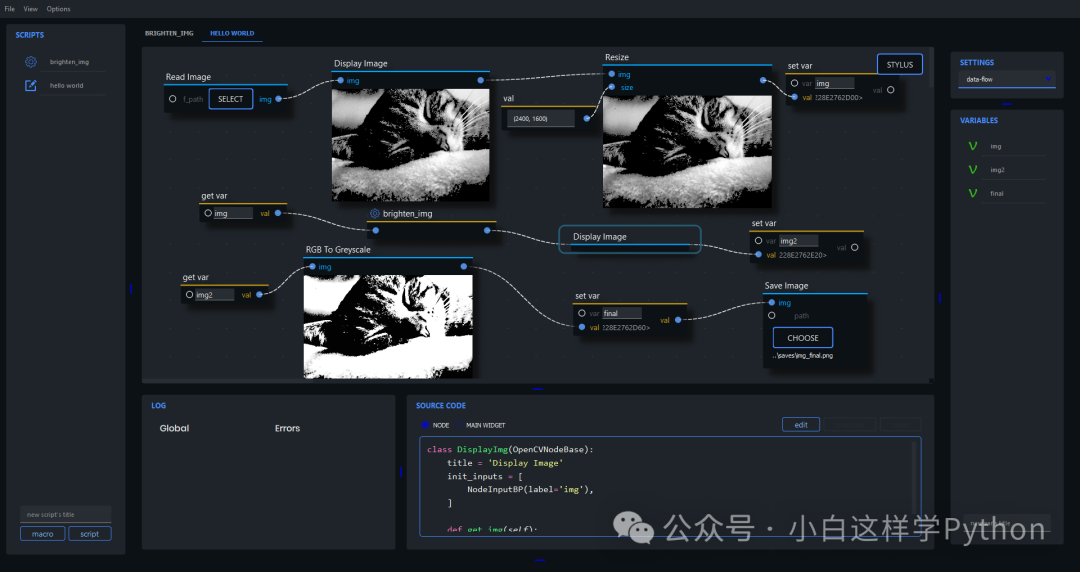
Task: Click the 'class DisplayImg(OpenCVNodeBase):' code line
Action: [510, 449]
